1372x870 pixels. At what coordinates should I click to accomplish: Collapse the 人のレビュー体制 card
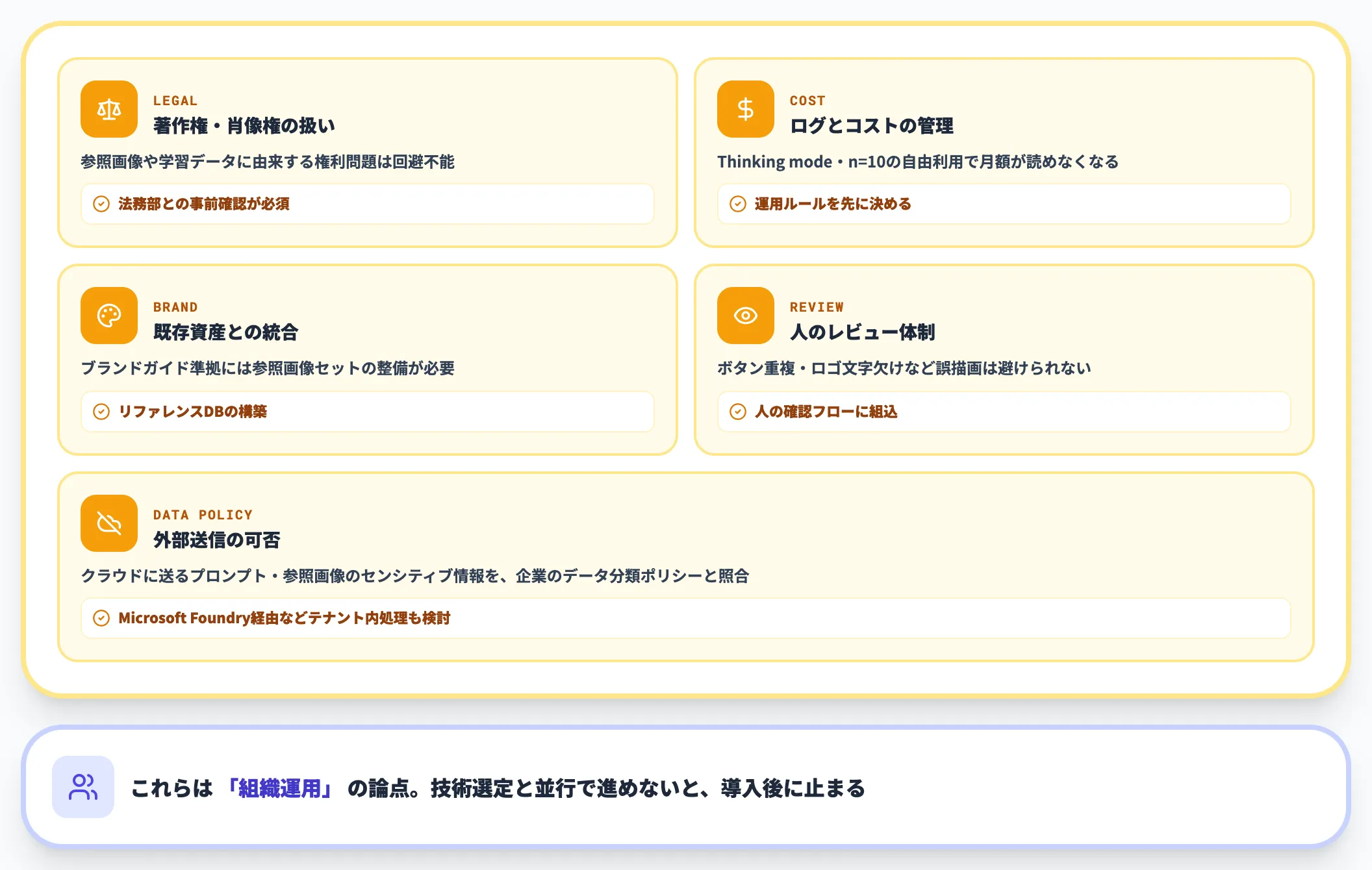(x=862, y=332)
